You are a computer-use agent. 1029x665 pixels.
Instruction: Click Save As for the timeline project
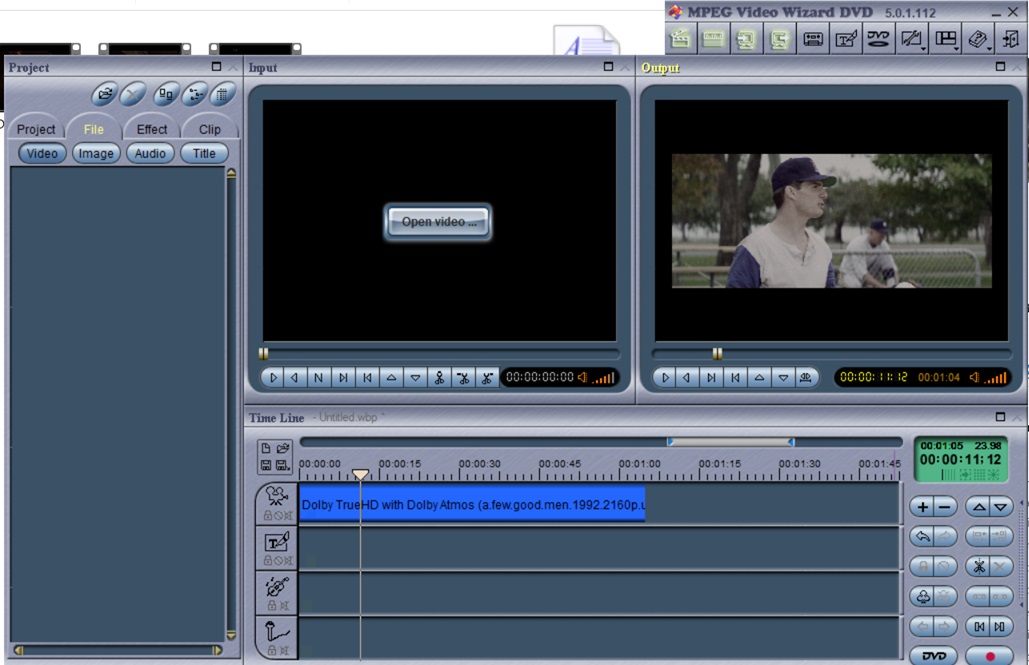tap(283, 465)
